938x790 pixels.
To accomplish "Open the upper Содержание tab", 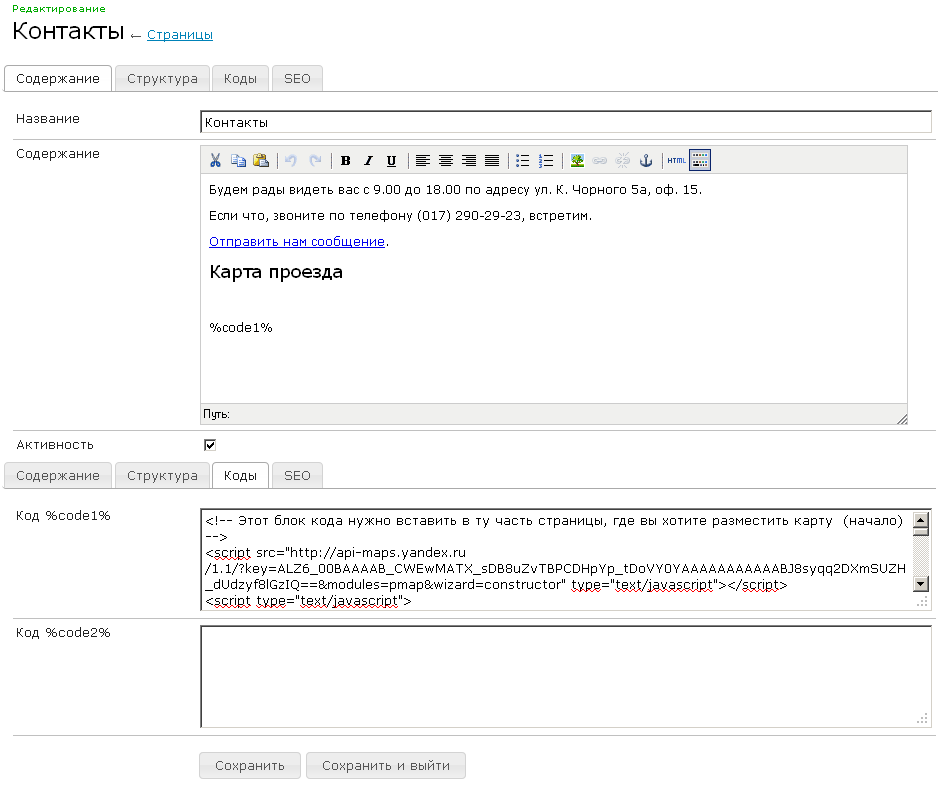I will pos(58,78).
